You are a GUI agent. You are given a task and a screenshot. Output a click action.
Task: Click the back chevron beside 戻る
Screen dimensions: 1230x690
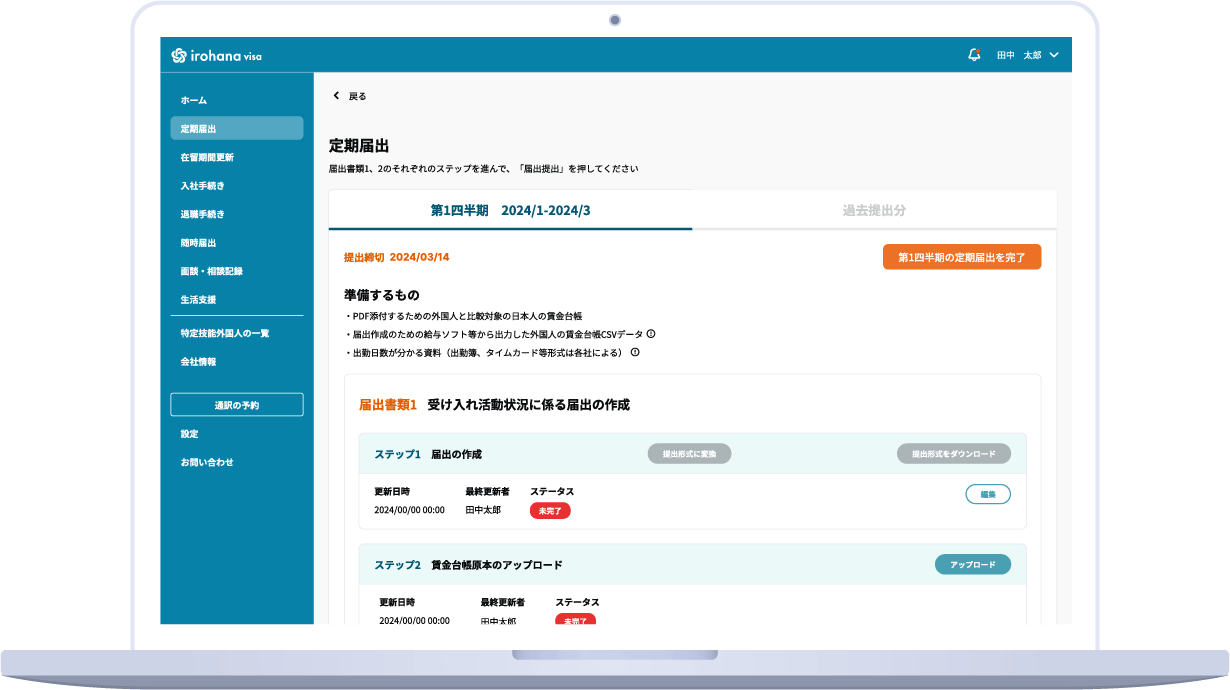pos(336,95)
